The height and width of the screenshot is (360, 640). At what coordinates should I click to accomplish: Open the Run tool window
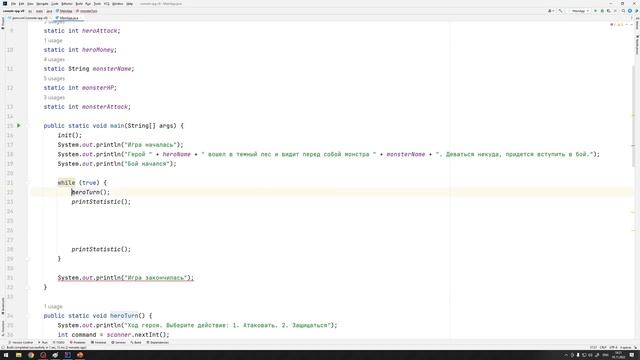tap(43, 342)
